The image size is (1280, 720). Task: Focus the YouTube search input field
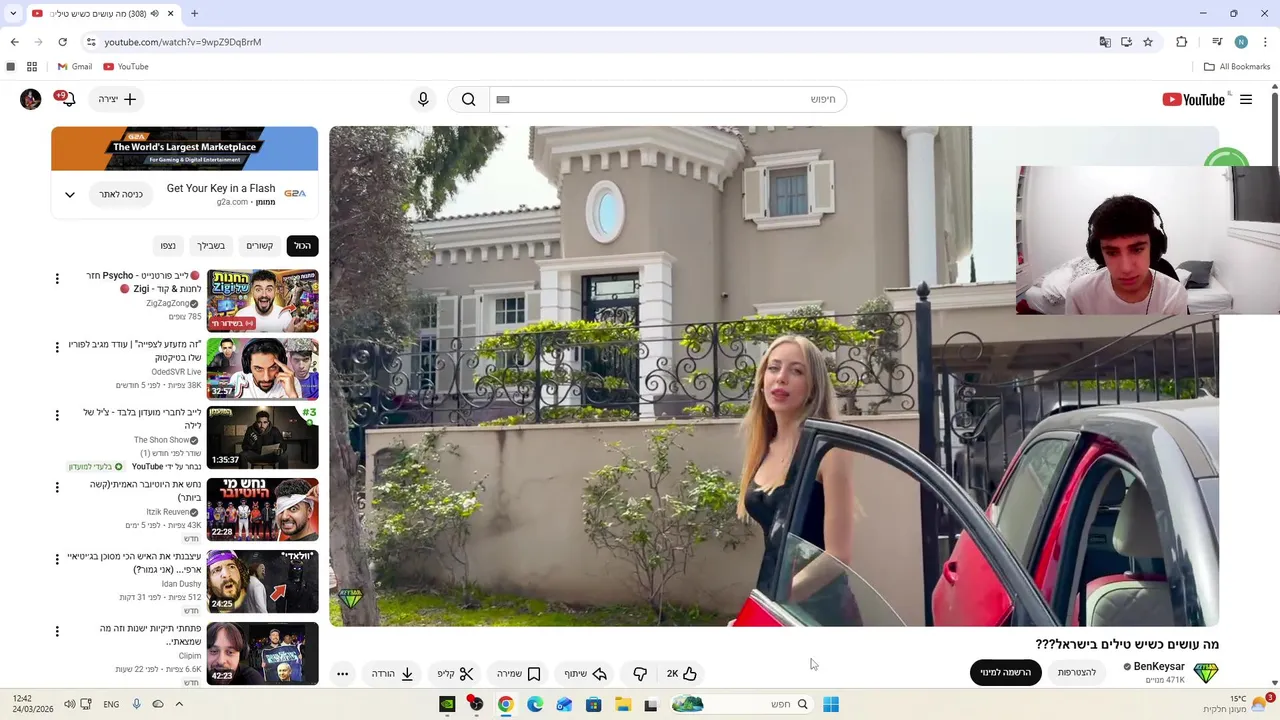coord(668,99)
